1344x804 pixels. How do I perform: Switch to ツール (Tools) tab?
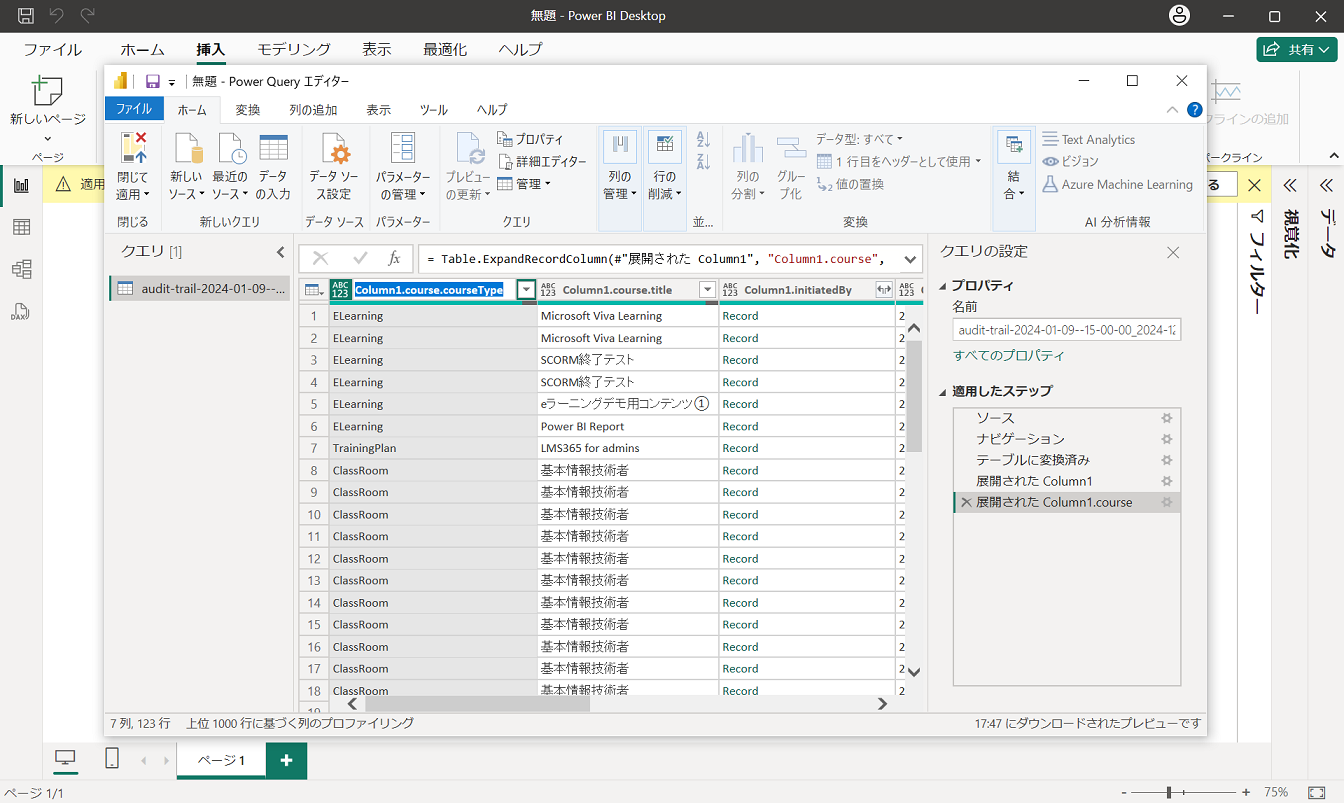coord(433,110)
